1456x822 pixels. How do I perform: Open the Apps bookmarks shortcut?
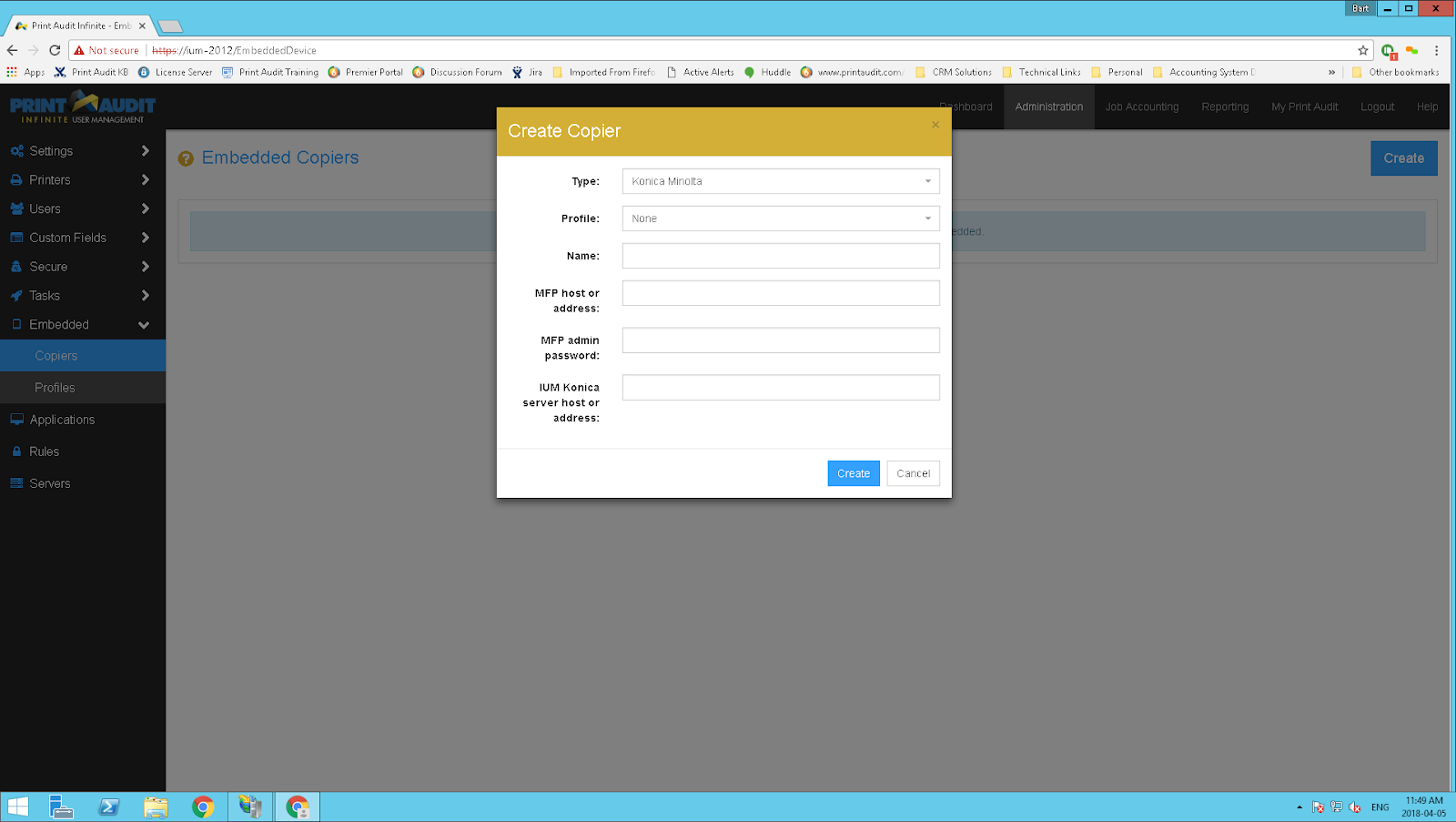point(25,72)
